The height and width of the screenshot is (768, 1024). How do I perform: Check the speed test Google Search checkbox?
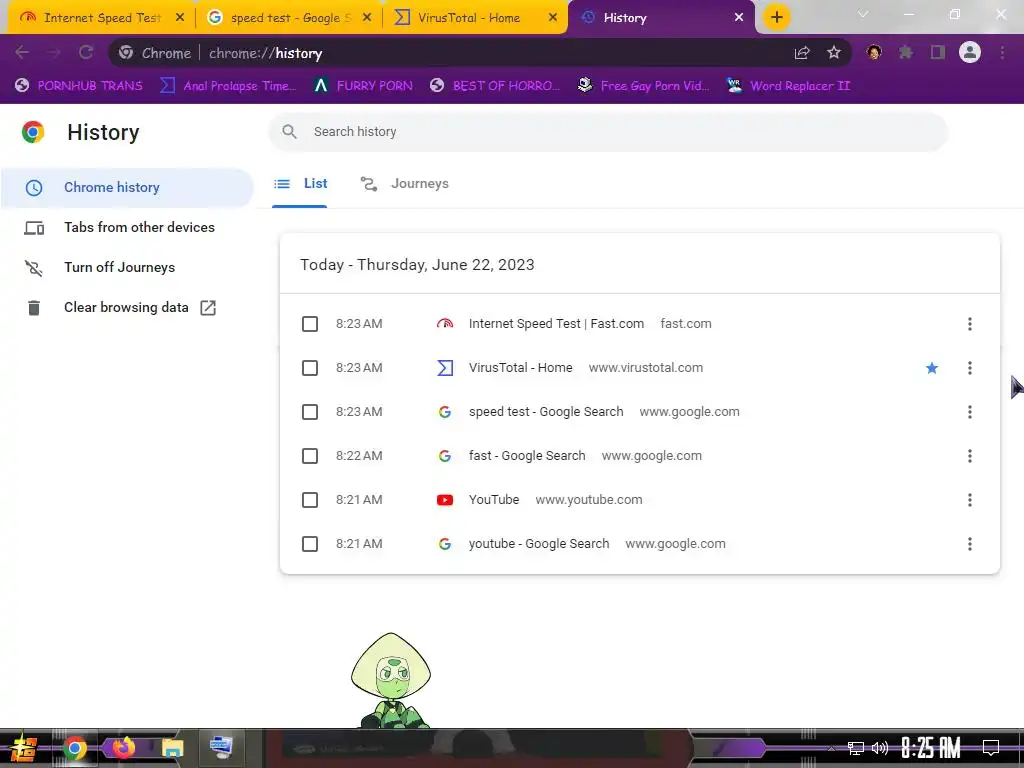[310, 412]
